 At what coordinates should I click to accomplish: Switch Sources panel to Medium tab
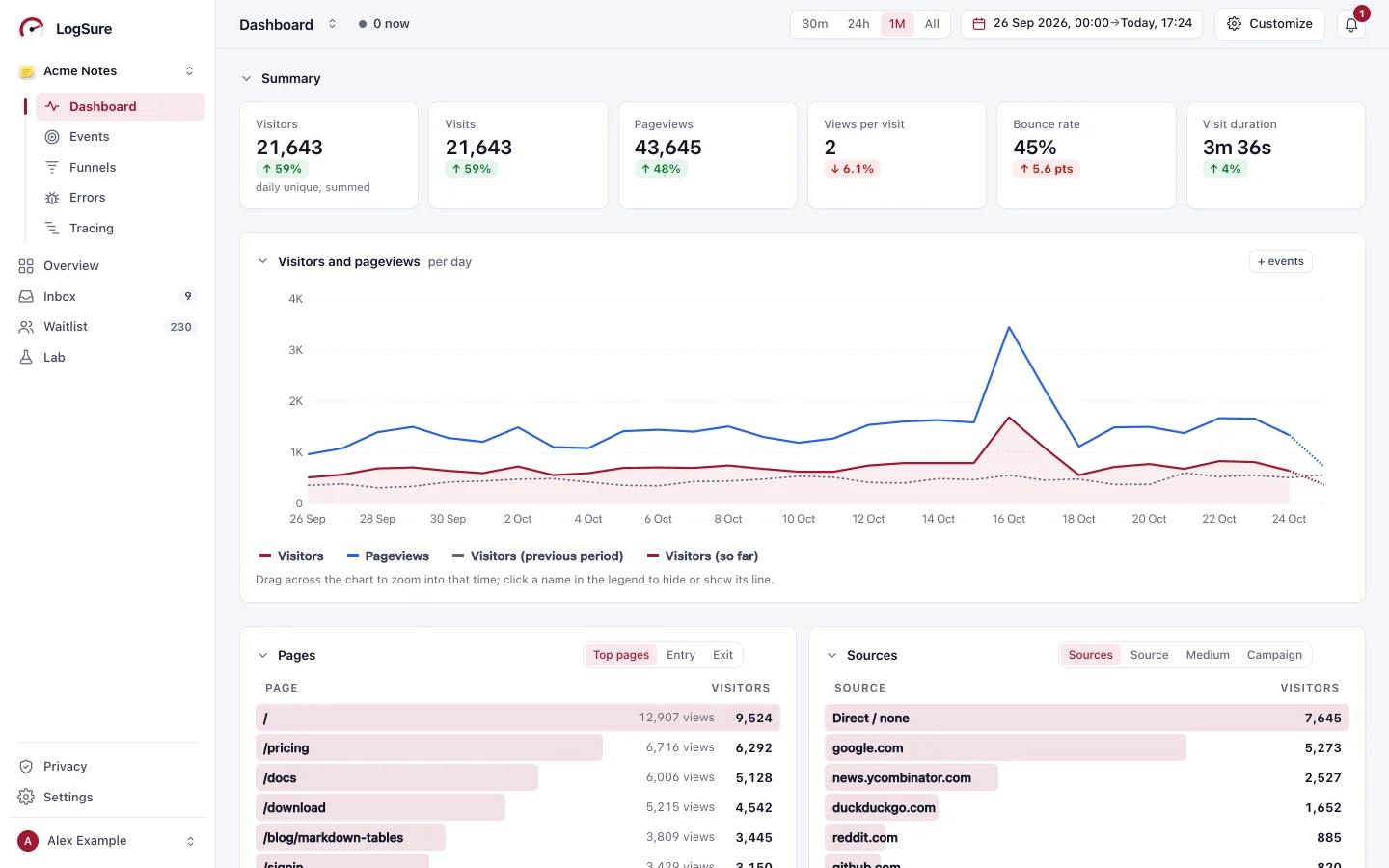click(x=1208, y=655)
